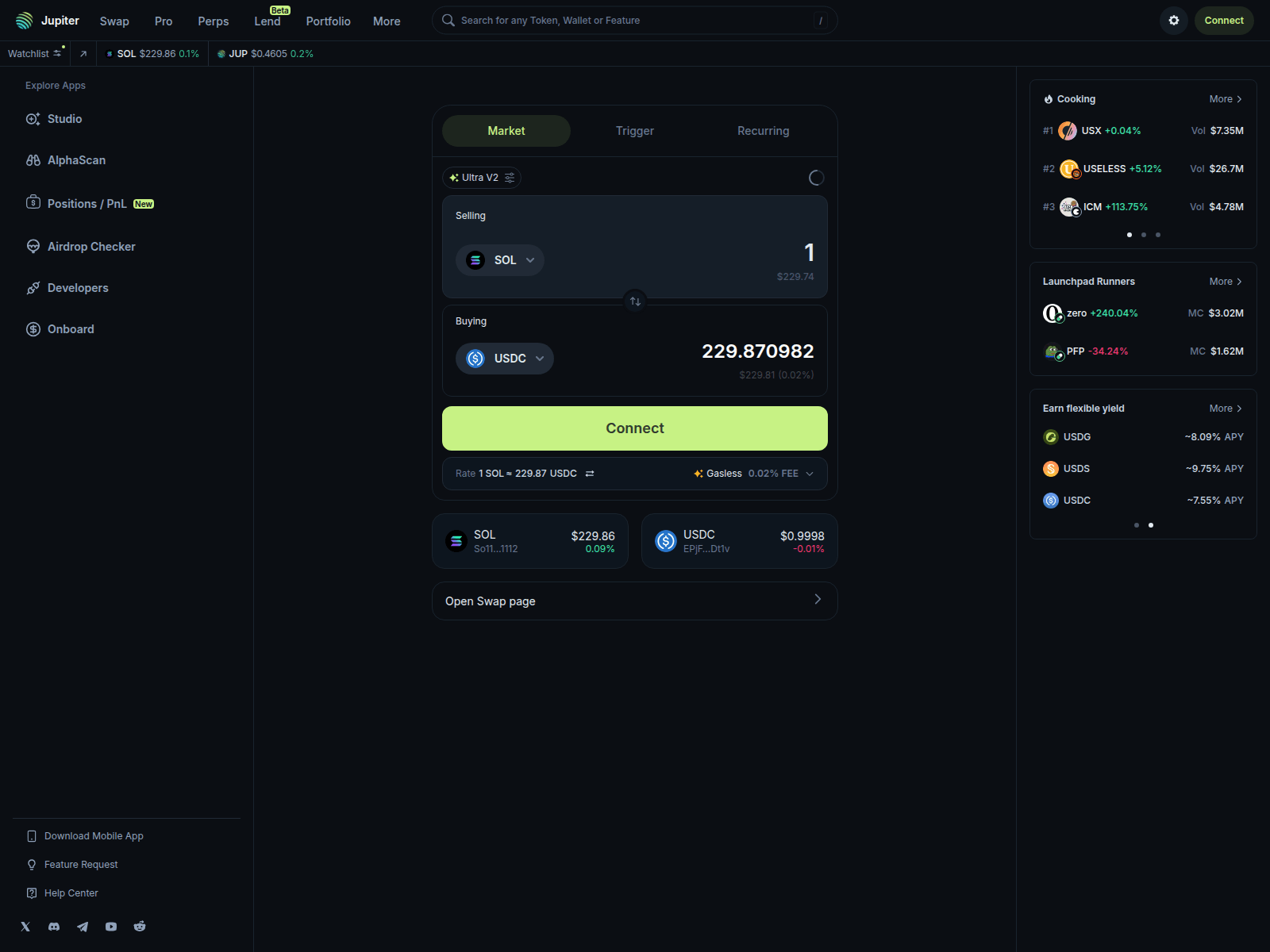This screenshot has height=952, width=1270.
Task: Expand Gasless fee details chevron
Action: [810, 474]
